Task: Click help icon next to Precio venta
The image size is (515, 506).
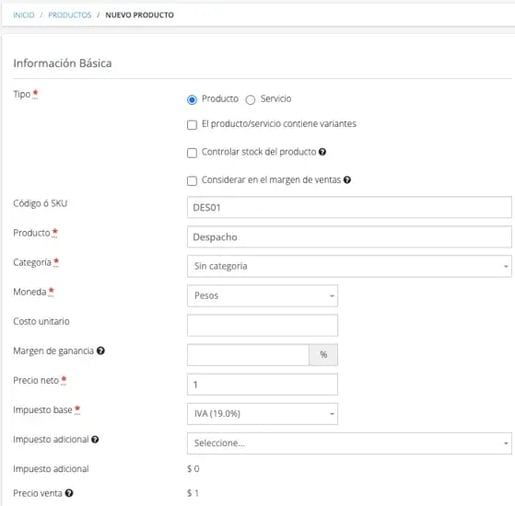Action: (x=69, y=493)
